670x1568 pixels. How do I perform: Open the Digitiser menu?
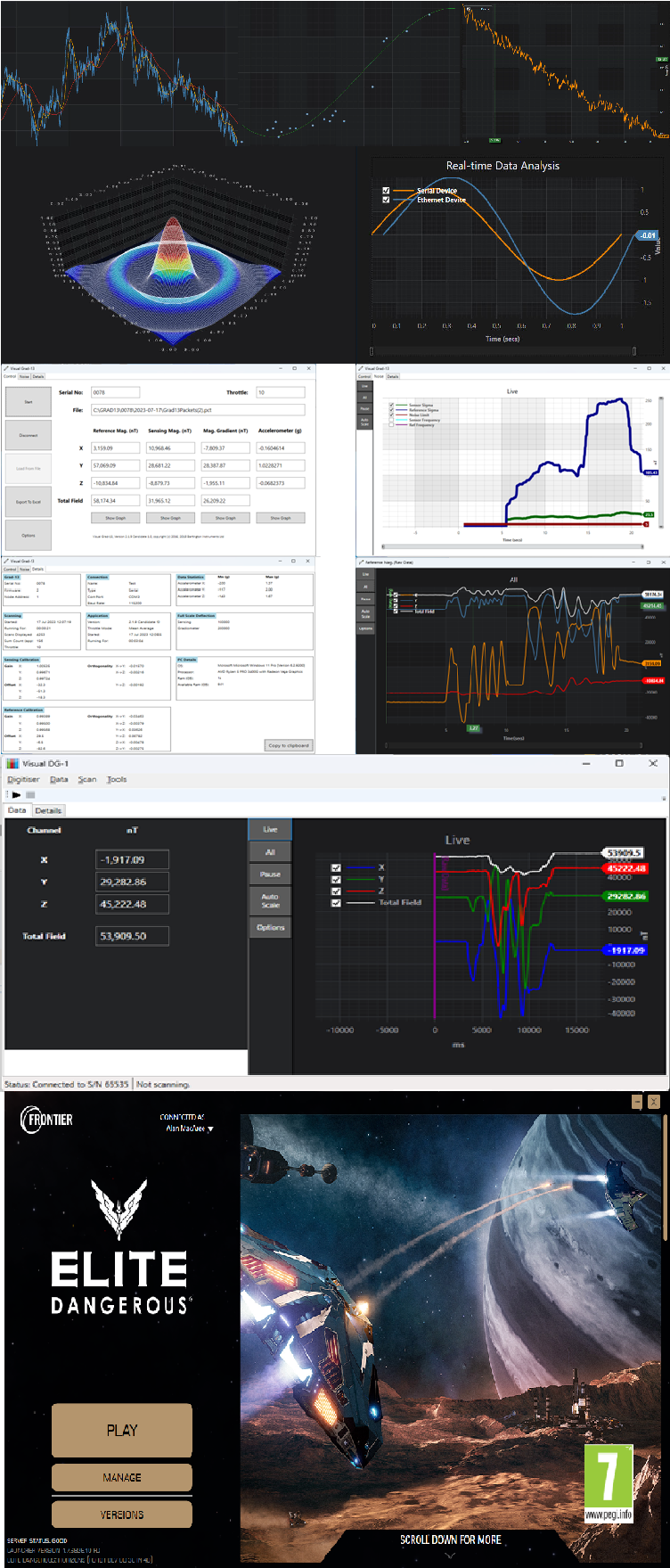(x=24, y=779)
